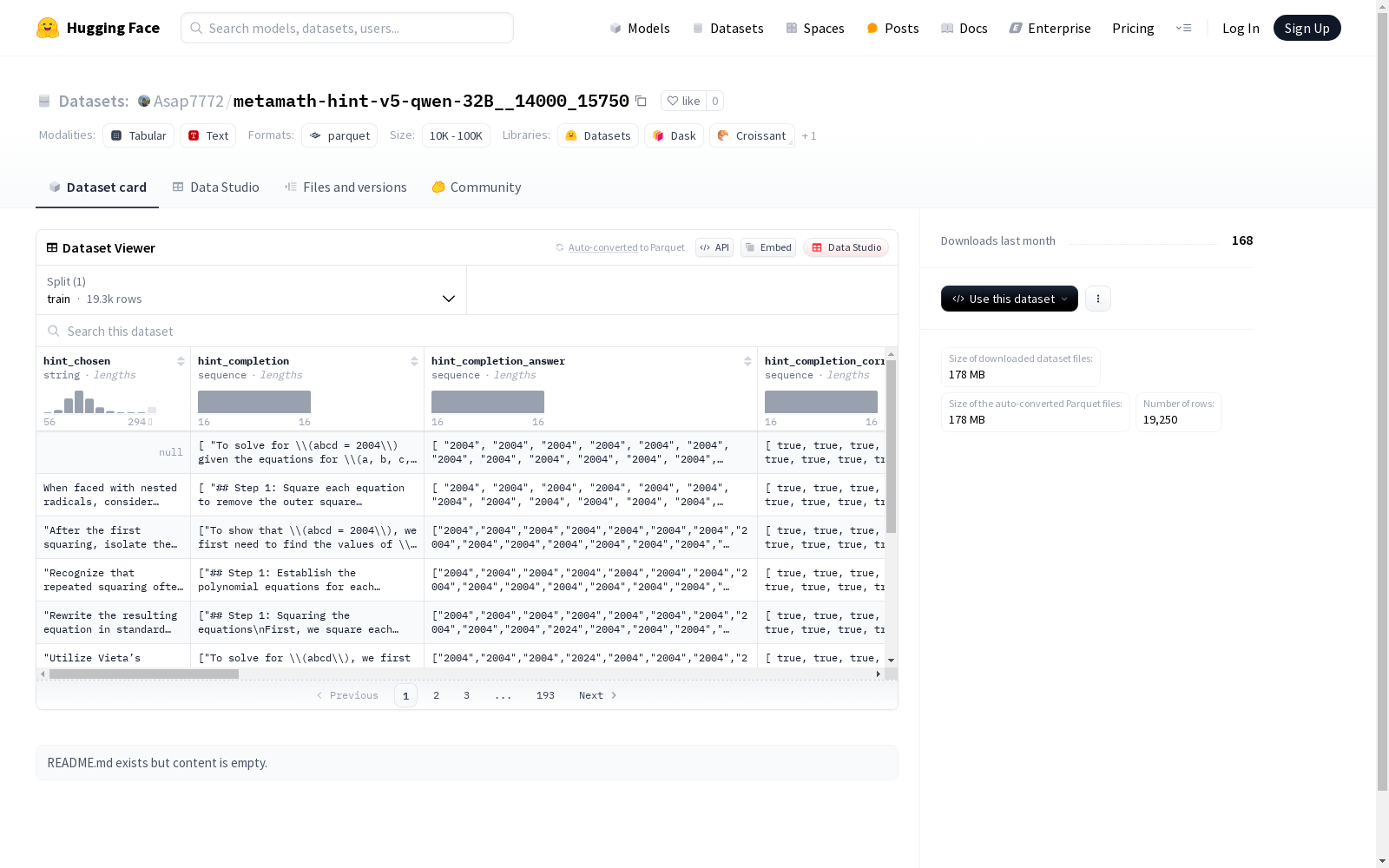Show the +1 more libraries
Screen dimensions: 1389x868
pyautogui.click(x=809, y=136)
